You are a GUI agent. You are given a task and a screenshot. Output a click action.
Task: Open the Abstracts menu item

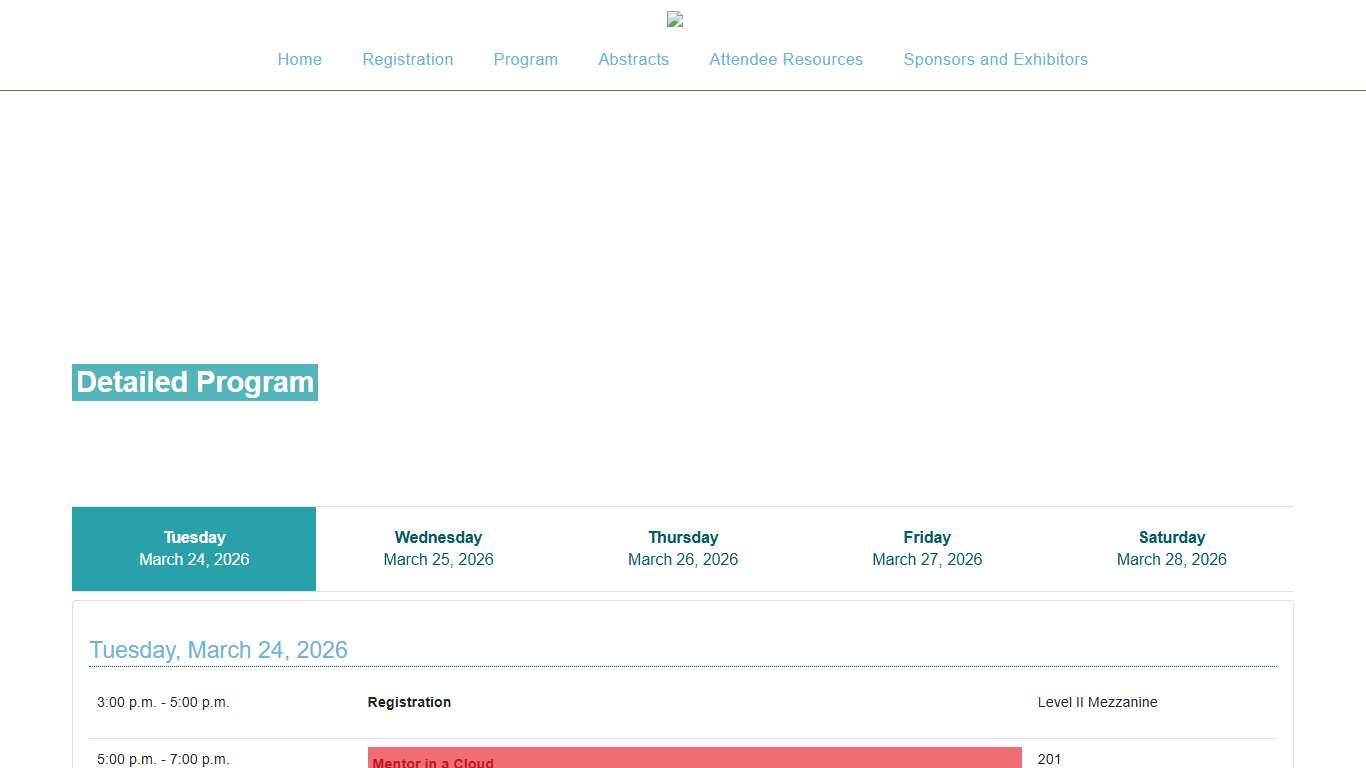(634, 59)
